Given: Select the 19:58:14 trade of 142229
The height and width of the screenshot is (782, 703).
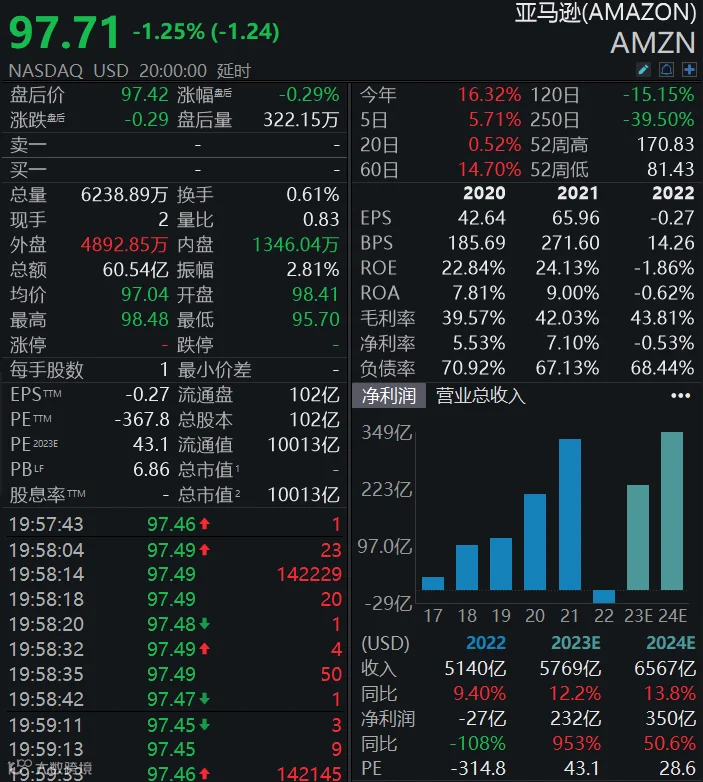Looking at the screenshot, I should pos(175,574).
